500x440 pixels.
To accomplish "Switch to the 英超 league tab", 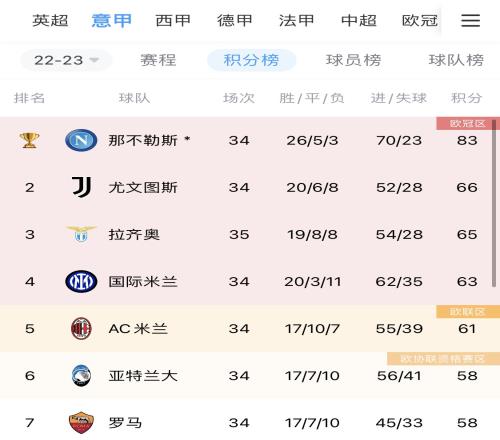I will point(50,21).
